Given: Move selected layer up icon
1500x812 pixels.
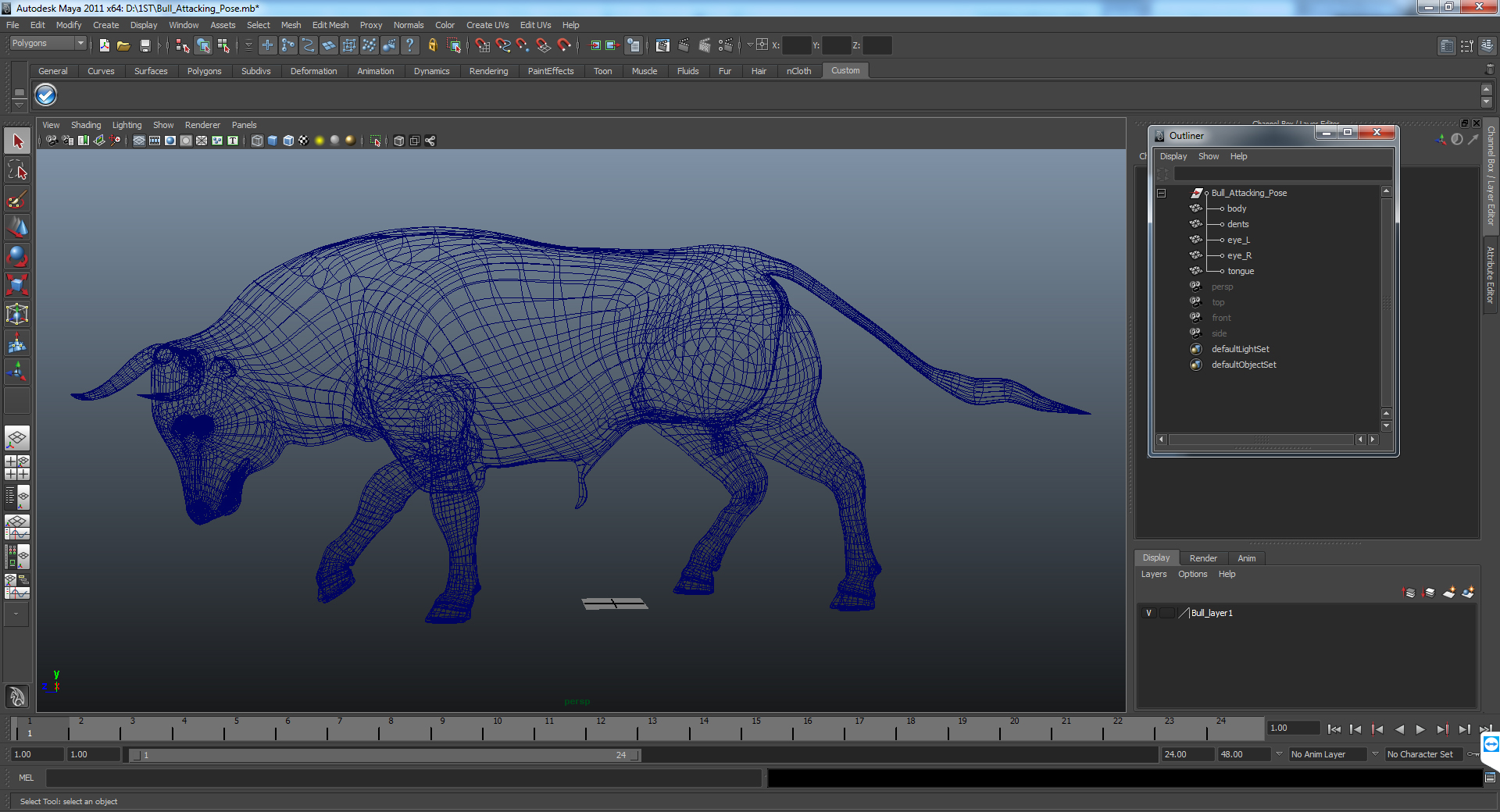Looking at the screenshot, I should 1409,593.
